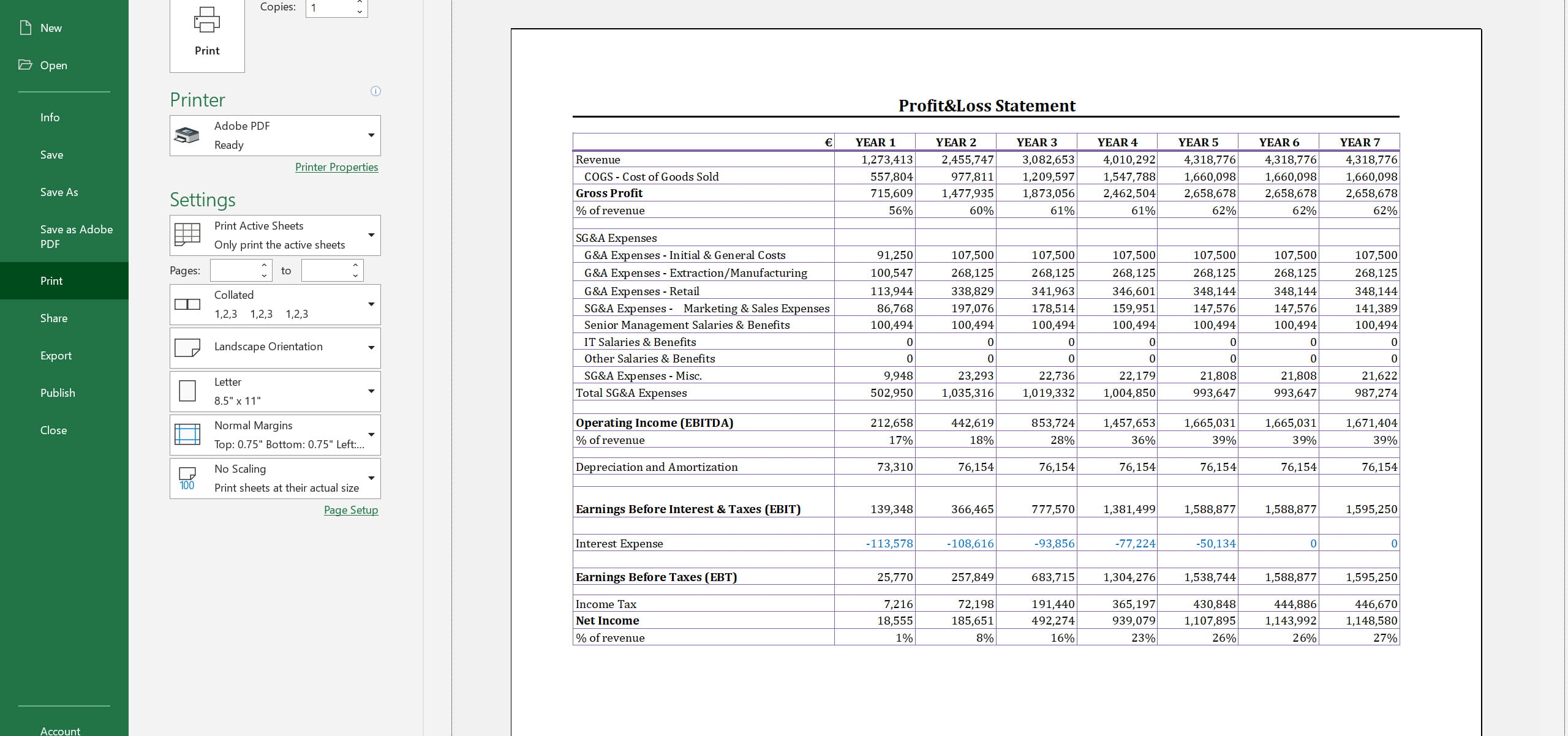Click the Adobe PDF printer device icon

187,135
